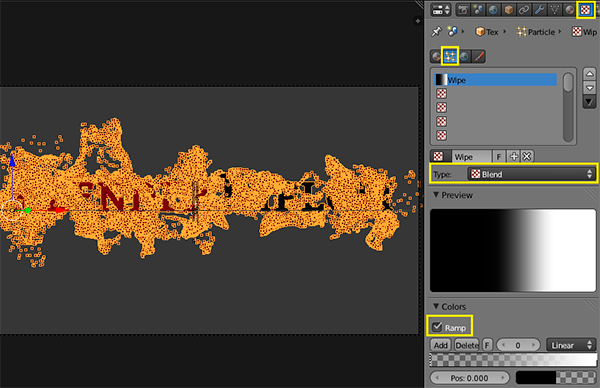Image resolution: width=600 pixels, height=388 pixels.
Task: Open the Texture properties tab icon
Action: pyautogui.click(x=585, y=10)
